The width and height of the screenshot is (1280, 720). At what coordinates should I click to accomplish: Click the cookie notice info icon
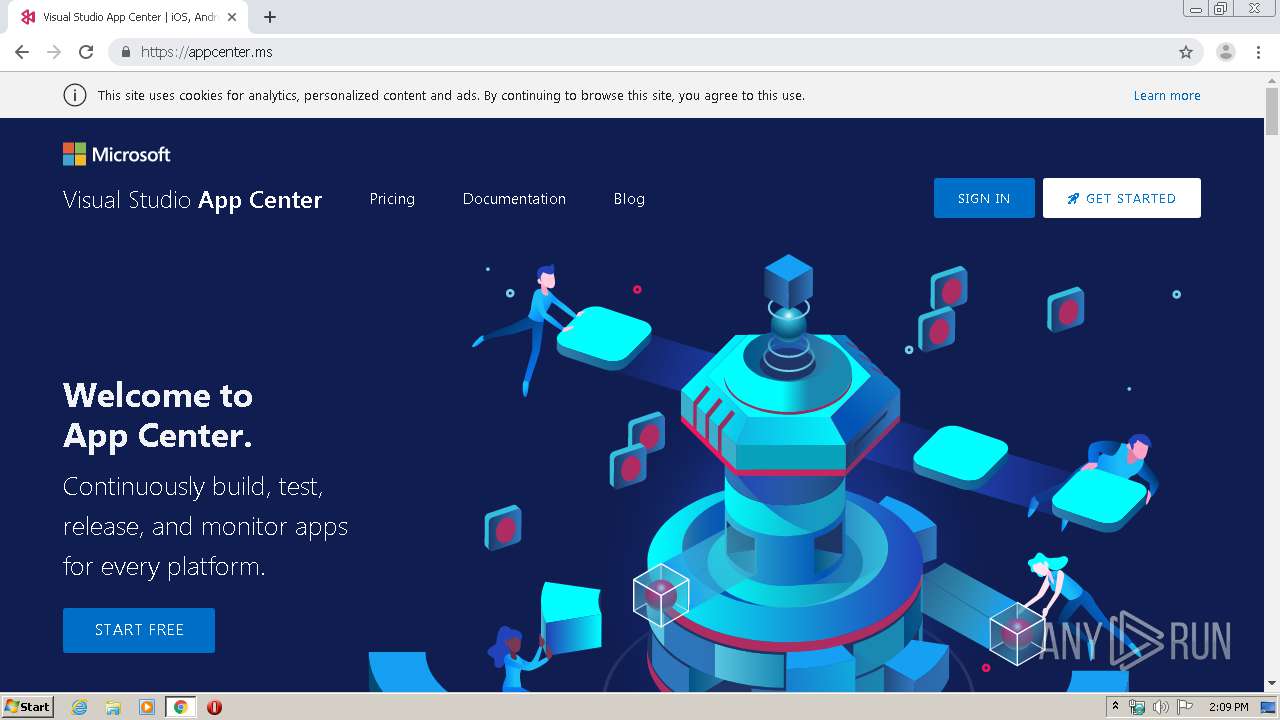tap(74, 95)
